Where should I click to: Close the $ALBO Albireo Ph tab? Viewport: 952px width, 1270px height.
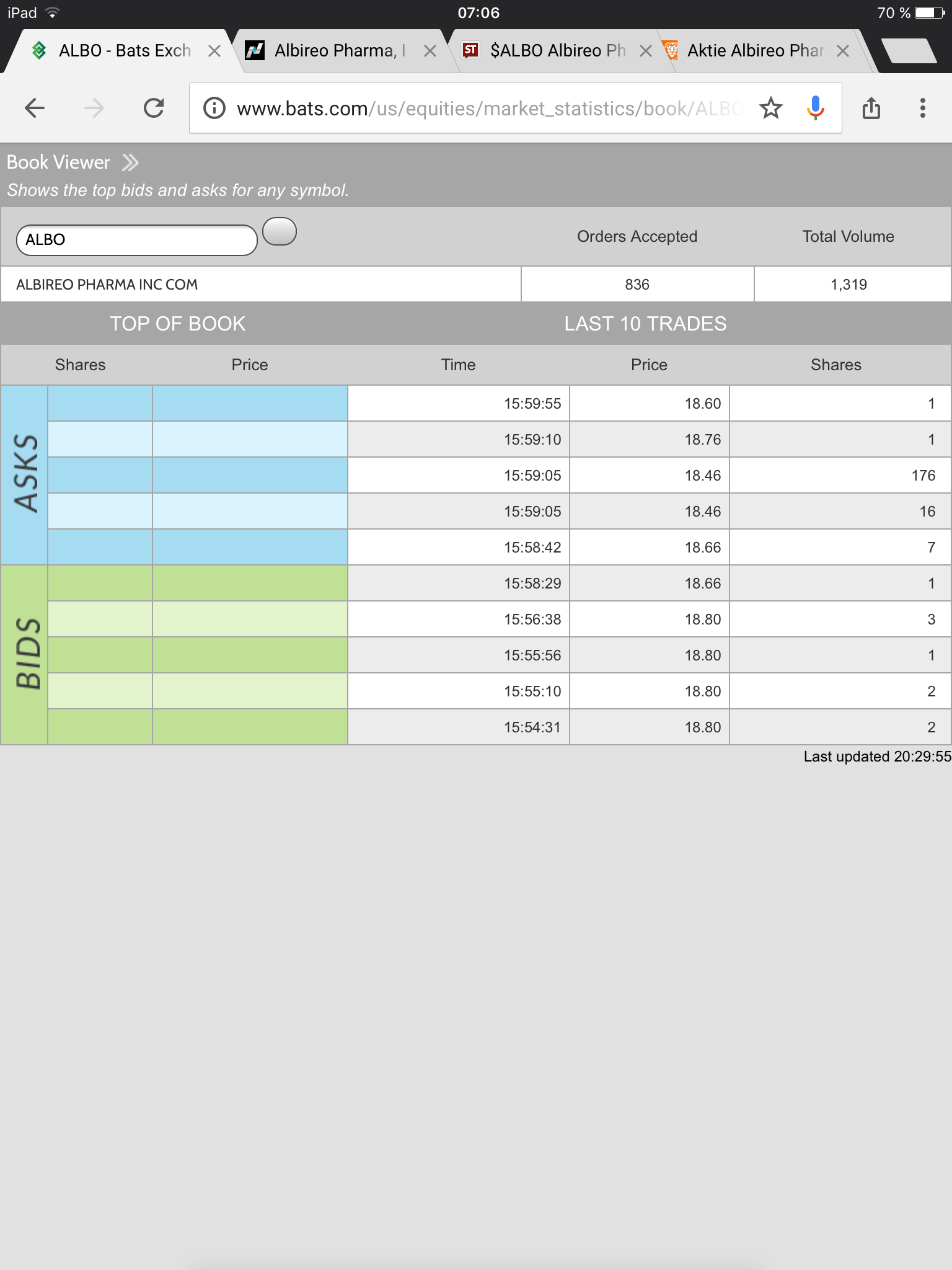tap(646, 51)
